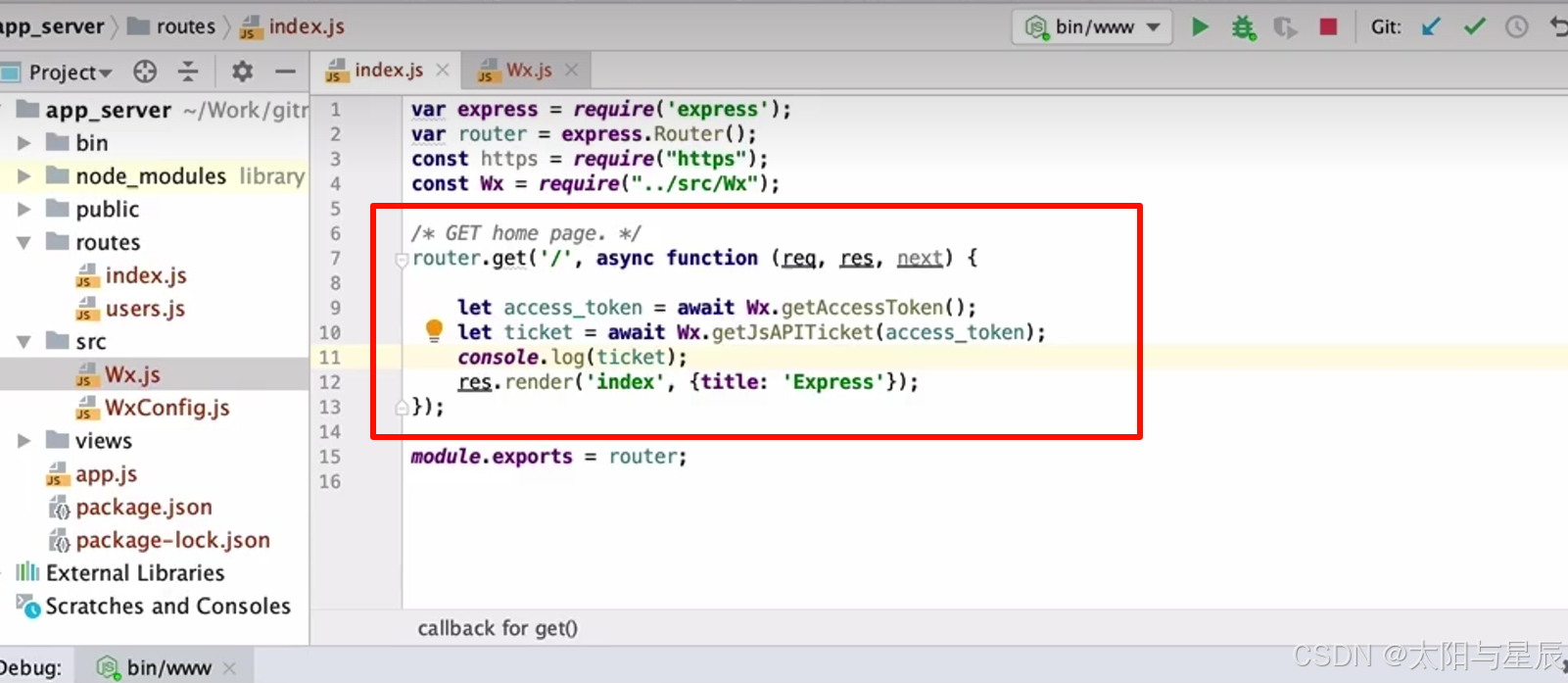Select users.js in the project tree
The width and height of the screenshot is (1568, 683).
pos(131,309)
